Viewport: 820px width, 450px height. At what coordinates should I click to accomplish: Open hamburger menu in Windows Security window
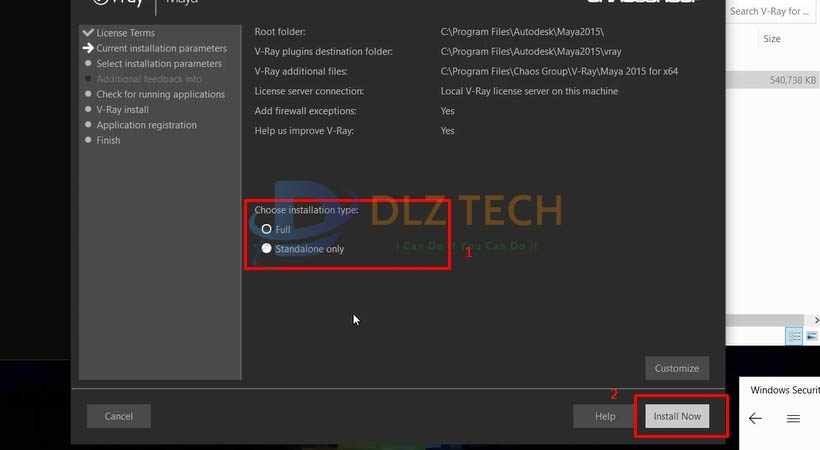[793, 418]
